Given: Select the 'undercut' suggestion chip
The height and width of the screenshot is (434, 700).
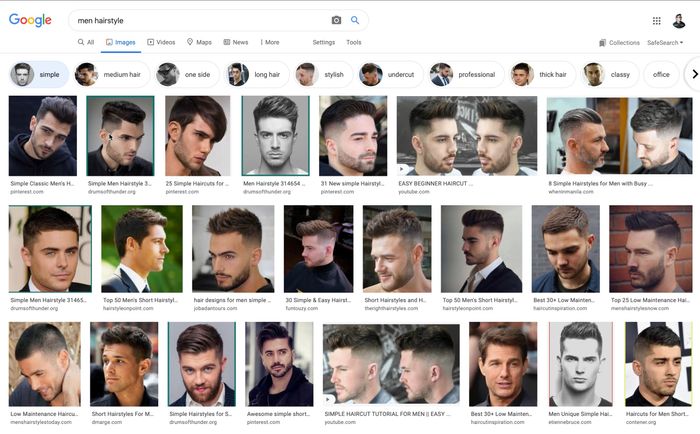Looking at the screenshot, I should click(391, 75).
